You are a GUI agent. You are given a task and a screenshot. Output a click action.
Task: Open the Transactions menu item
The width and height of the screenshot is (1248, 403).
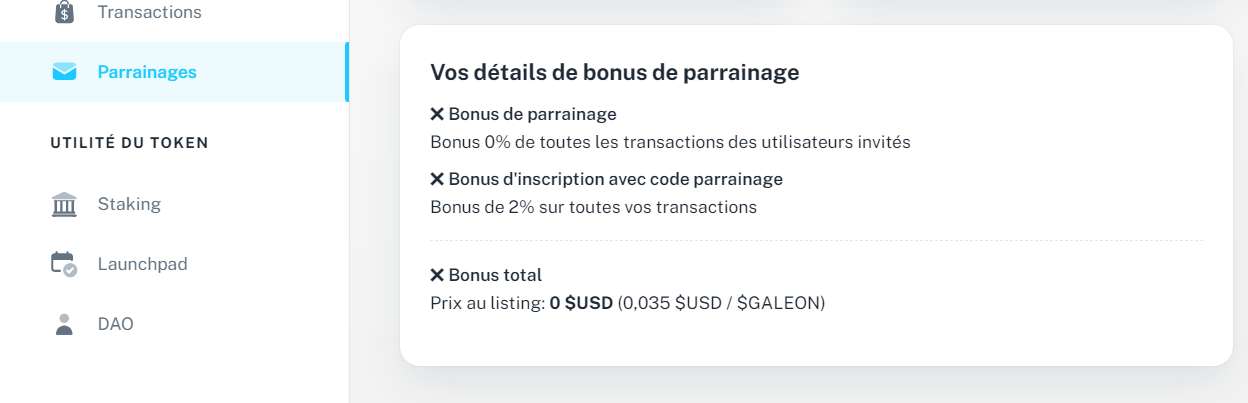point(149,13)
